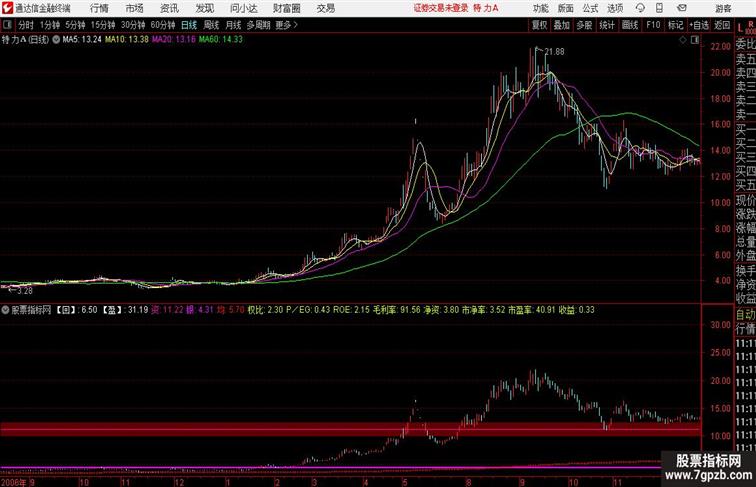Click the 3.28 low price label
The height and width of the screenshot is (487, 756).
tap(25, 291)
